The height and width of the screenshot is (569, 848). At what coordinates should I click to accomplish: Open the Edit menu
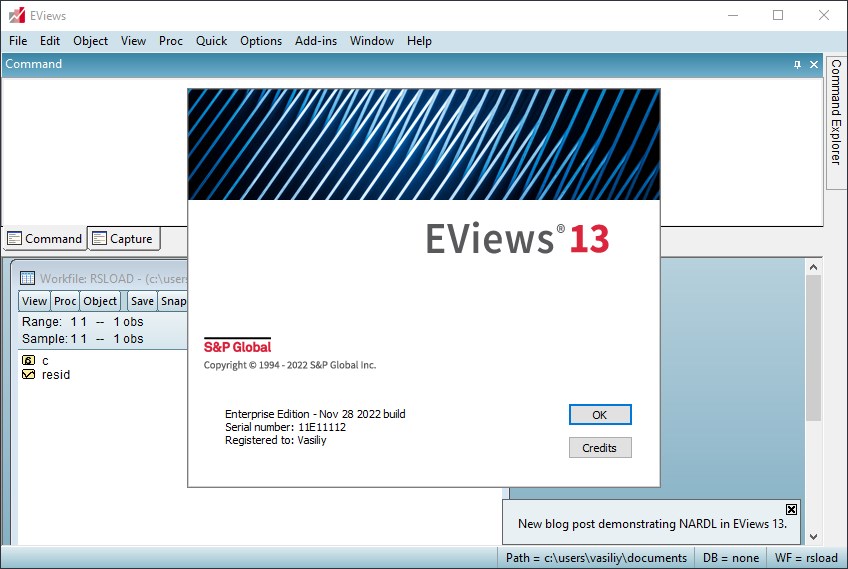tap(50, 41)
